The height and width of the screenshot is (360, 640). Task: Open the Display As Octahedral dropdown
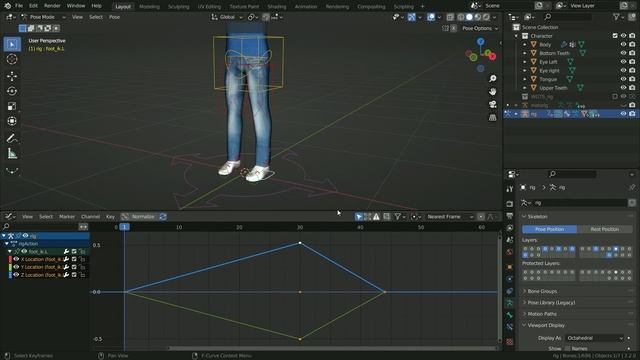point(595,338)
